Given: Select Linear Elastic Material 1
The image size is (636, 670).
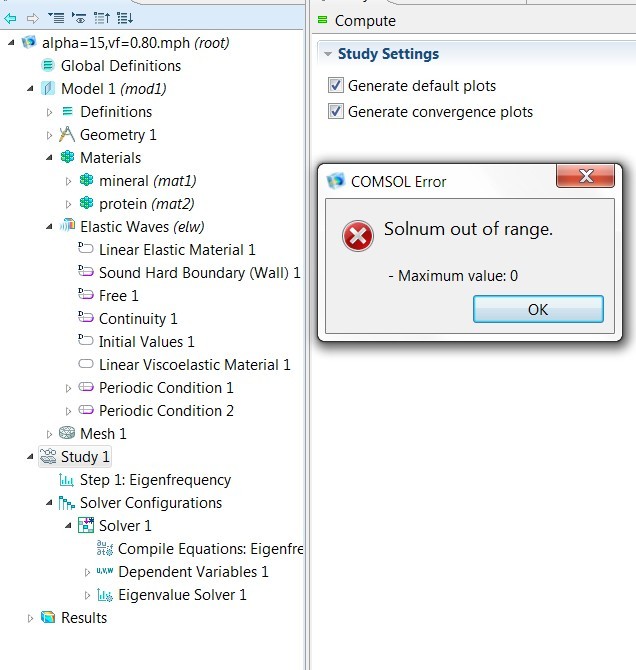Looking at the screenshot, I should pos(177,250).
